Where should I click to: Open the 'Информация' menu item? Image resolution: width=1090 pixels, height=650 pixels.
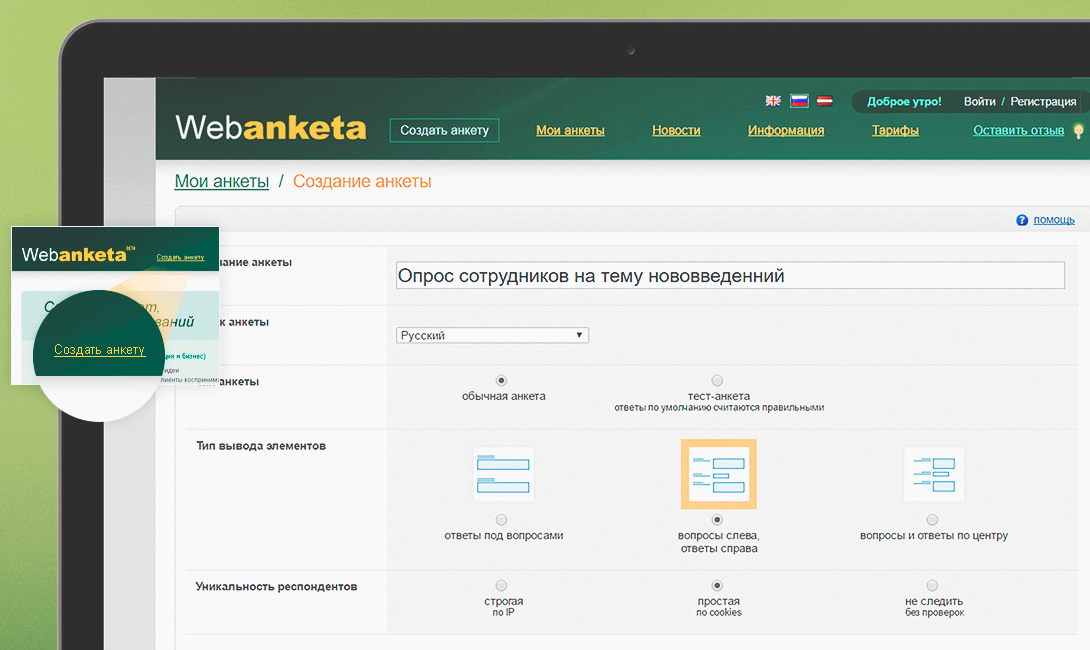[x=786, y=130]
